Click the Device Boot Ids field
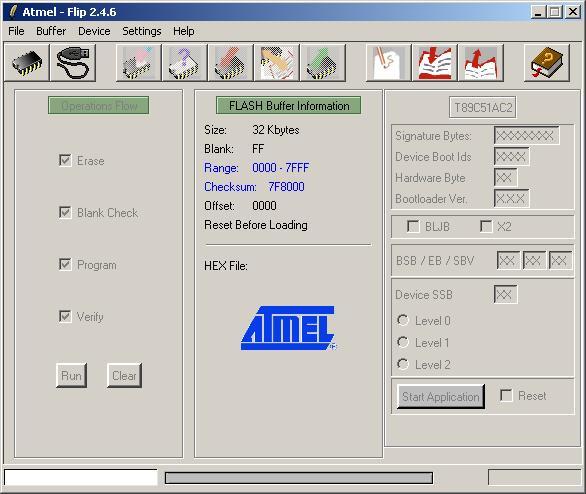Viewport: 586px width, 494px height. [x=512, y=156]
